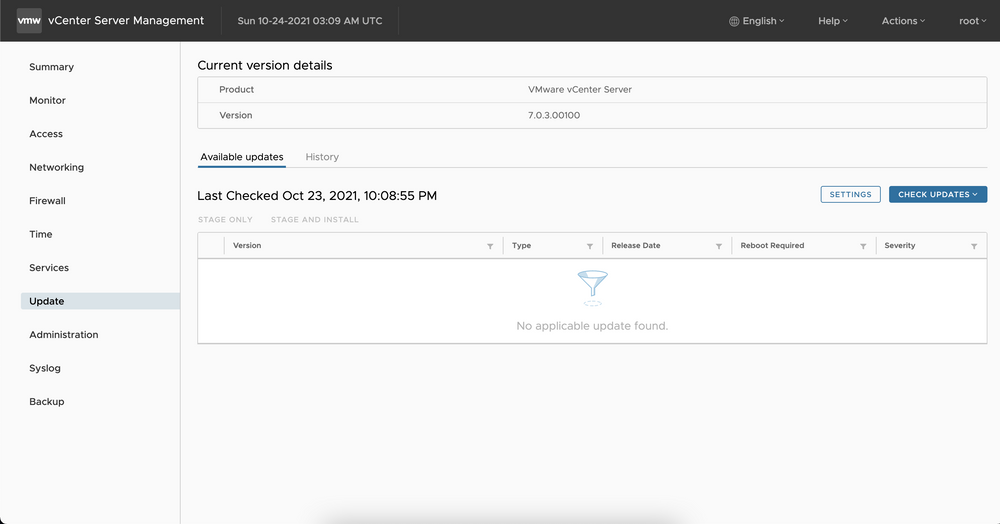Open the Check Updates dropdown
1000x524 pixels.
(x=938, y=194)
